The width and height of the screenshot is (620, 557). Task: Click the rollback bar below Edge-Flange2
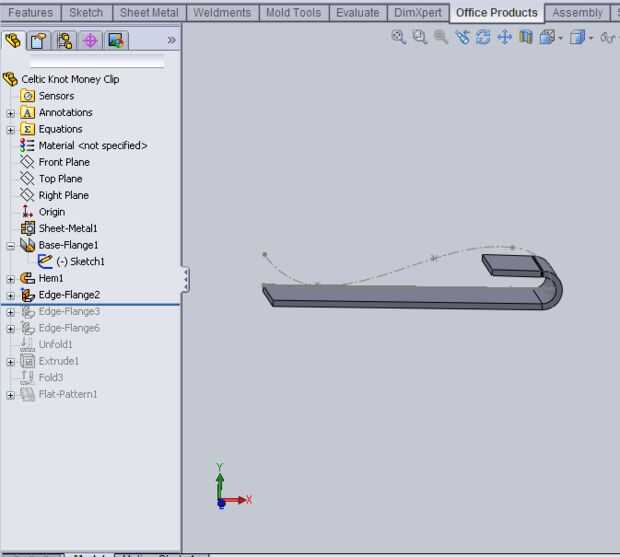[x=90, y=304]
